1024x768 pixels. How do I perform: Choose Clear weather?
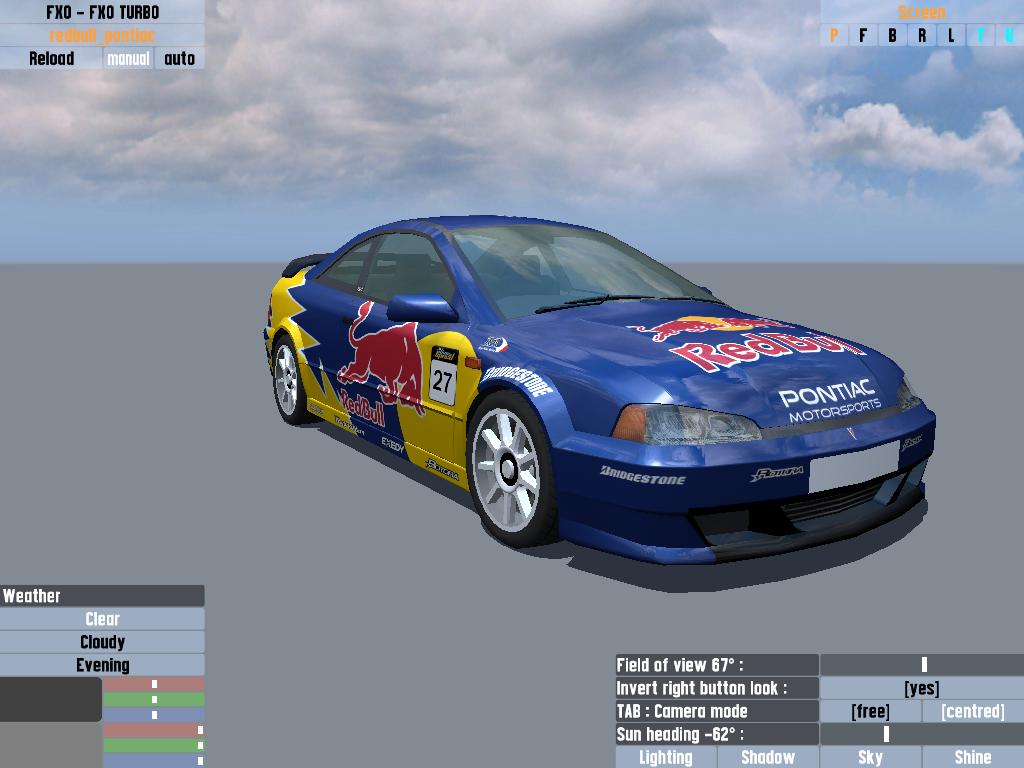(102, 619)
